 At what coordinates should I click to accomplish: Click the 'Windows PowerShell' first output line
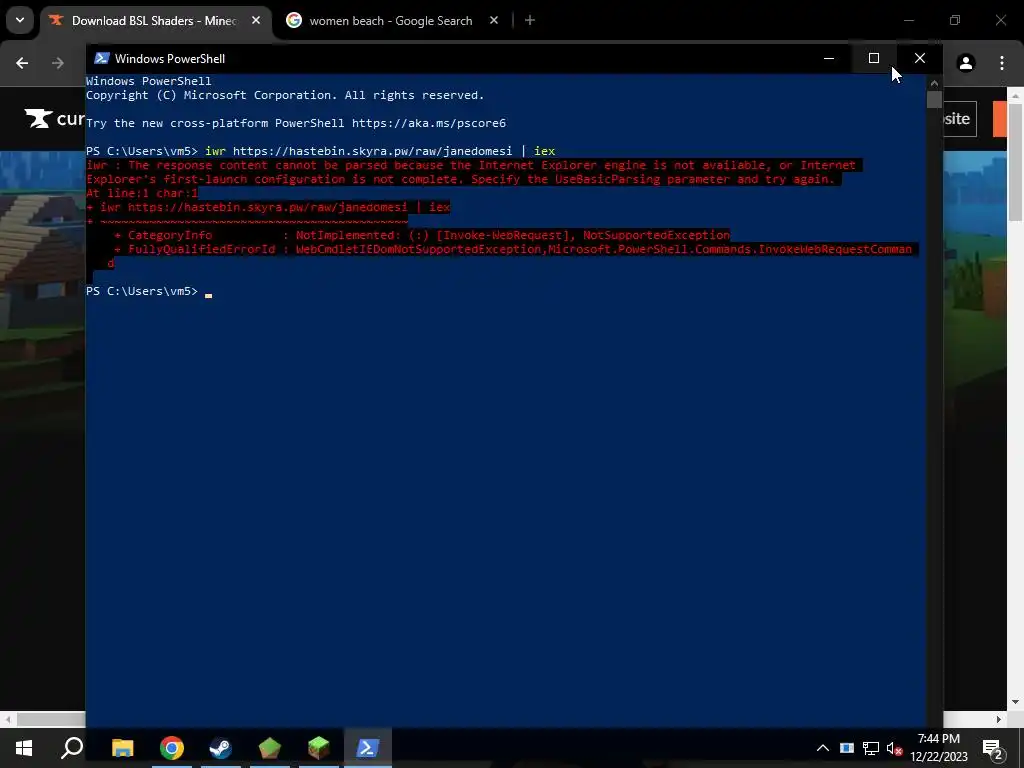[148, 81]
